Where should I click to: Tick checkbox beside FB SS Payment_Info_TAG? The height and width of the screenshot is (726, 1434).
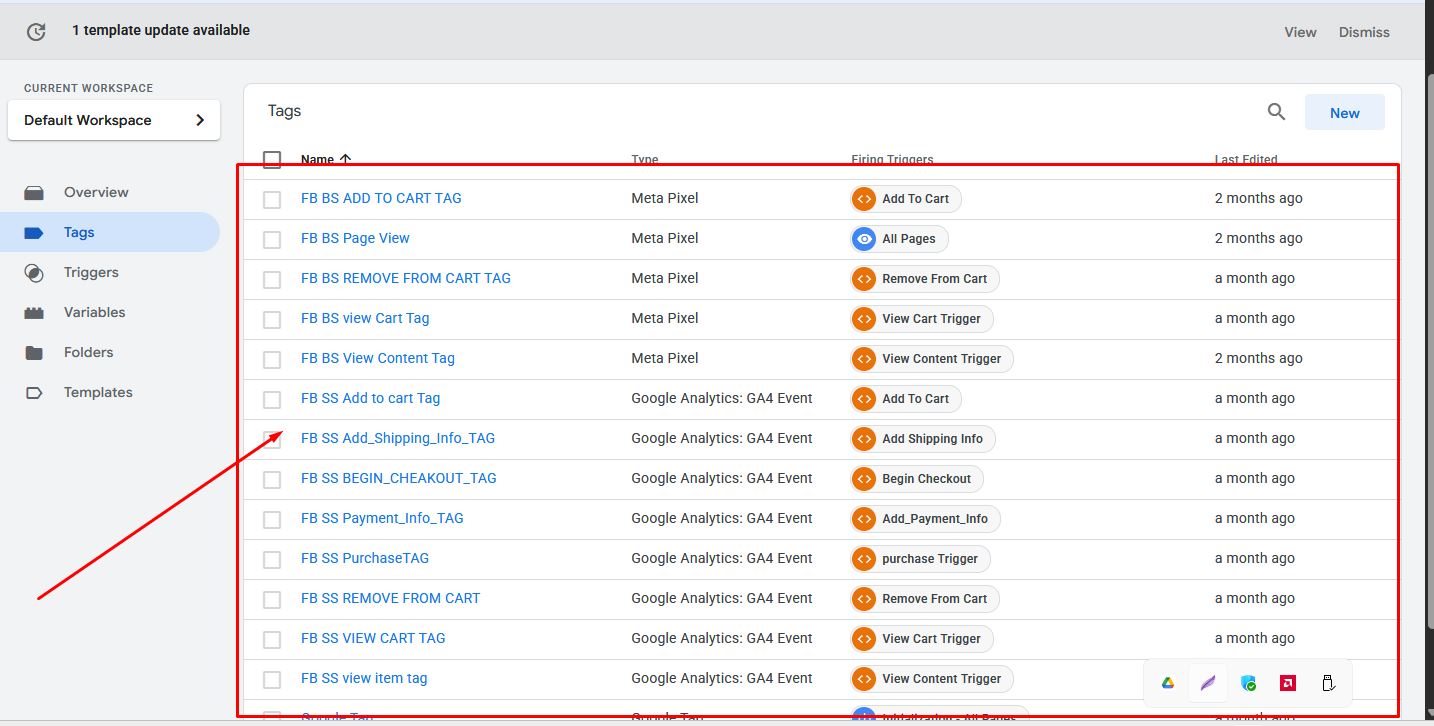tap(272, 519)
